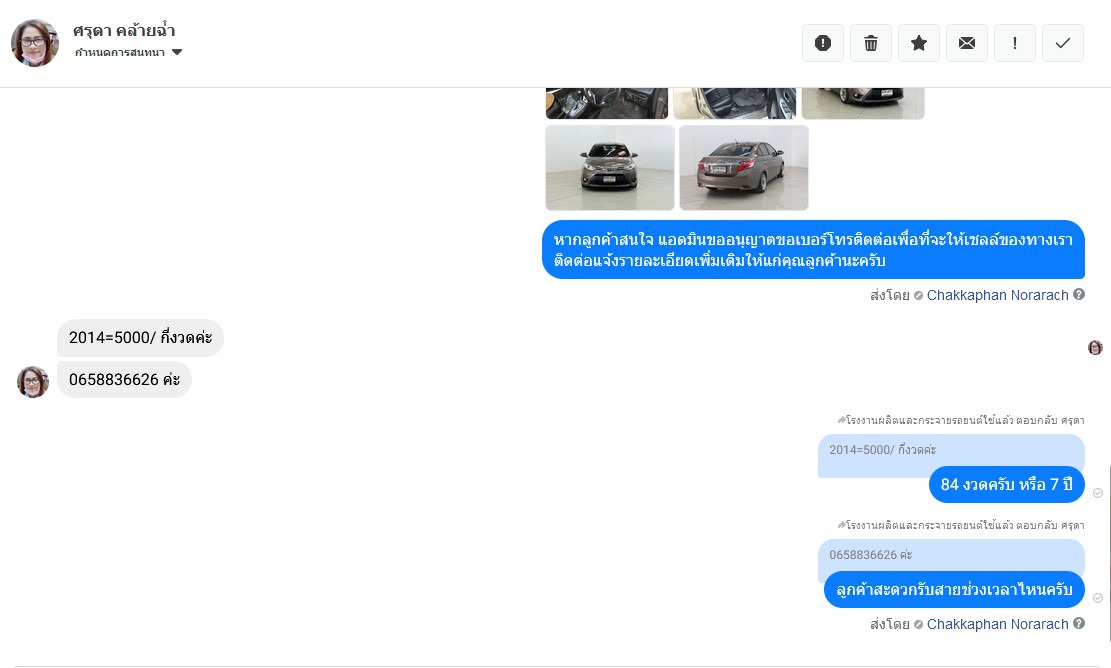Open the rear view car photo thumbnail
This screenshot has width=1111, height=668.
pos(744,168)
